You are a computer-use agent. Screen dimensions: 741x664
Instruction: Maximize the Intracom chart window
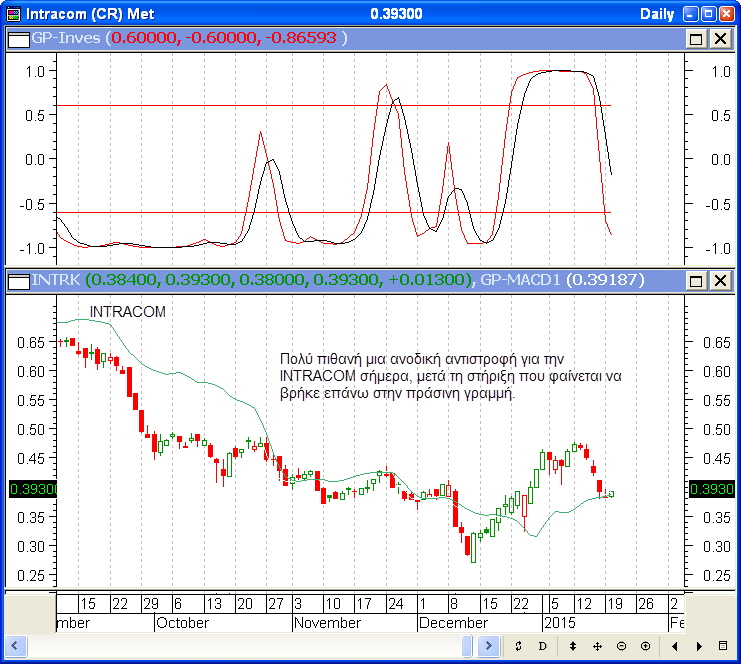pos(708,14)
